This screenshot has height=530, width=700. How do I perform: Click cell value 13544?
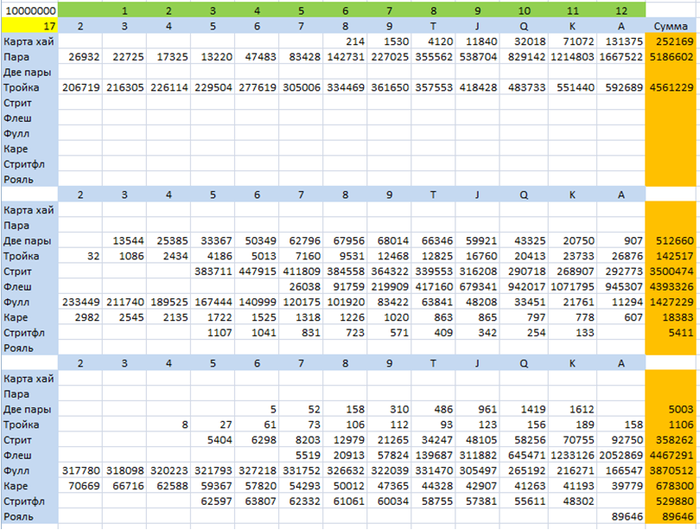coord(125,241)
